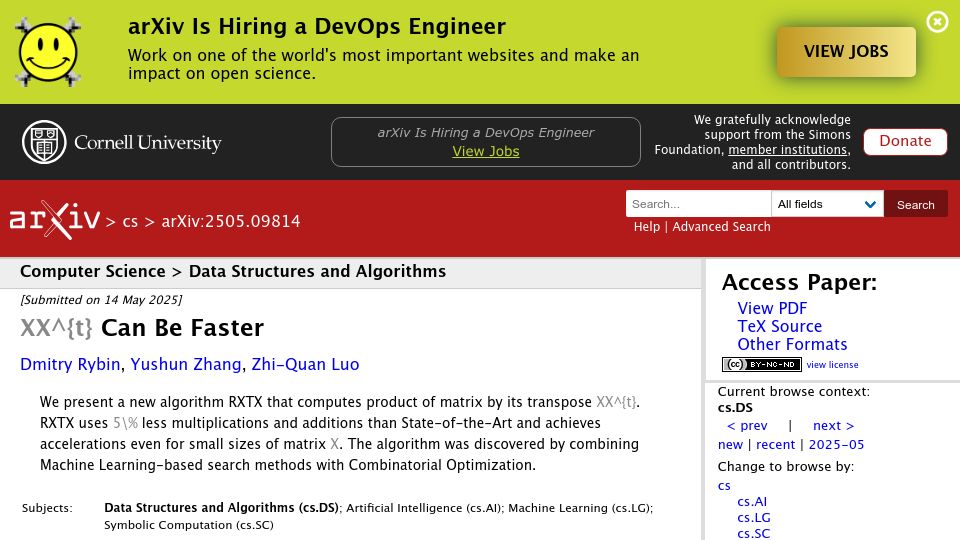The width and height of the screenshot is (960, 540).
Task: Browse by cs category
Action: click(x=724, y=486)
